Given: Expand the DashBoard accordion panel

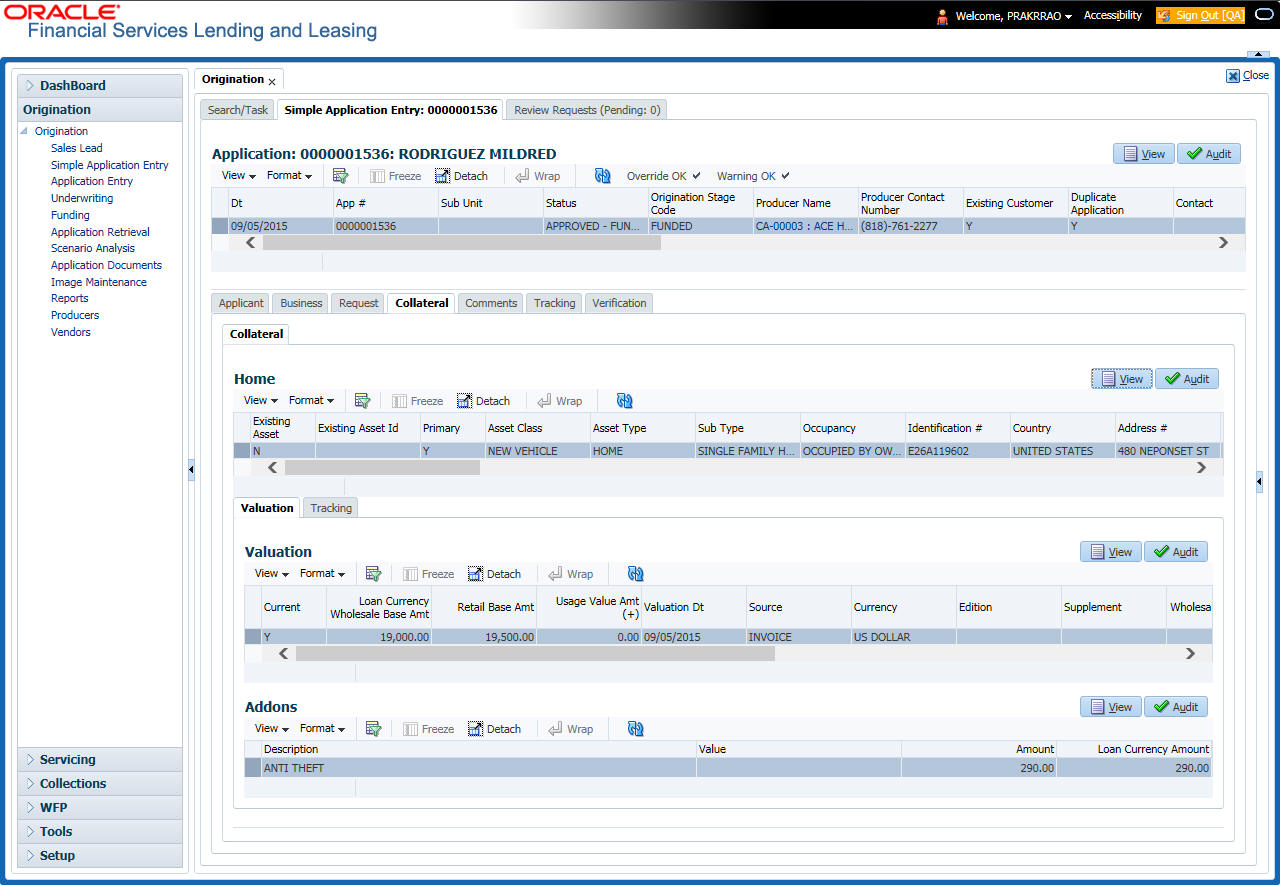Looking at the screenshot, I should (100, 86).
